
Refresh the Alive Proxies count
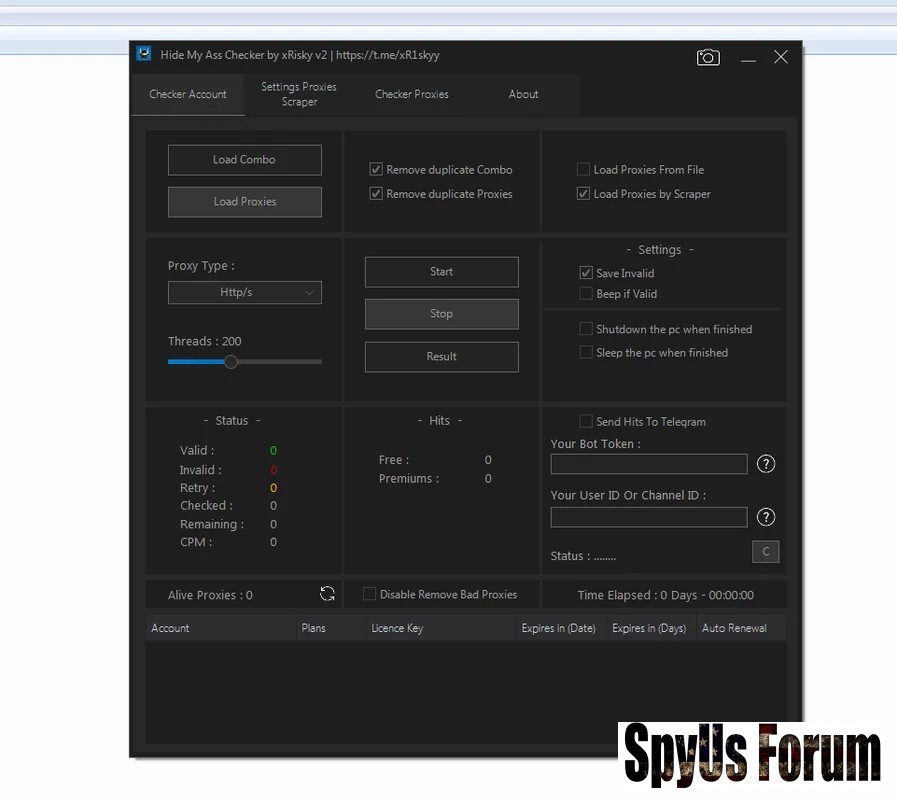[327, 594]
